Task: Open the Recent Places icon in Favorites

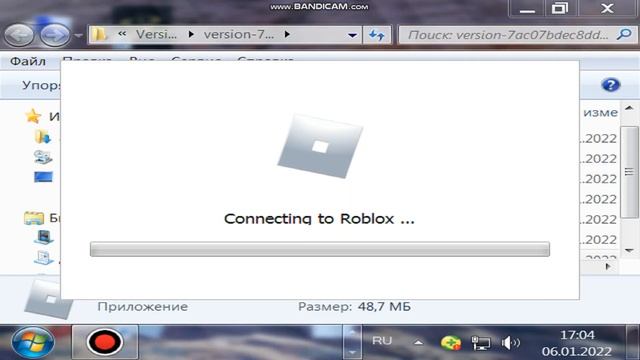Action: [43, 157]
